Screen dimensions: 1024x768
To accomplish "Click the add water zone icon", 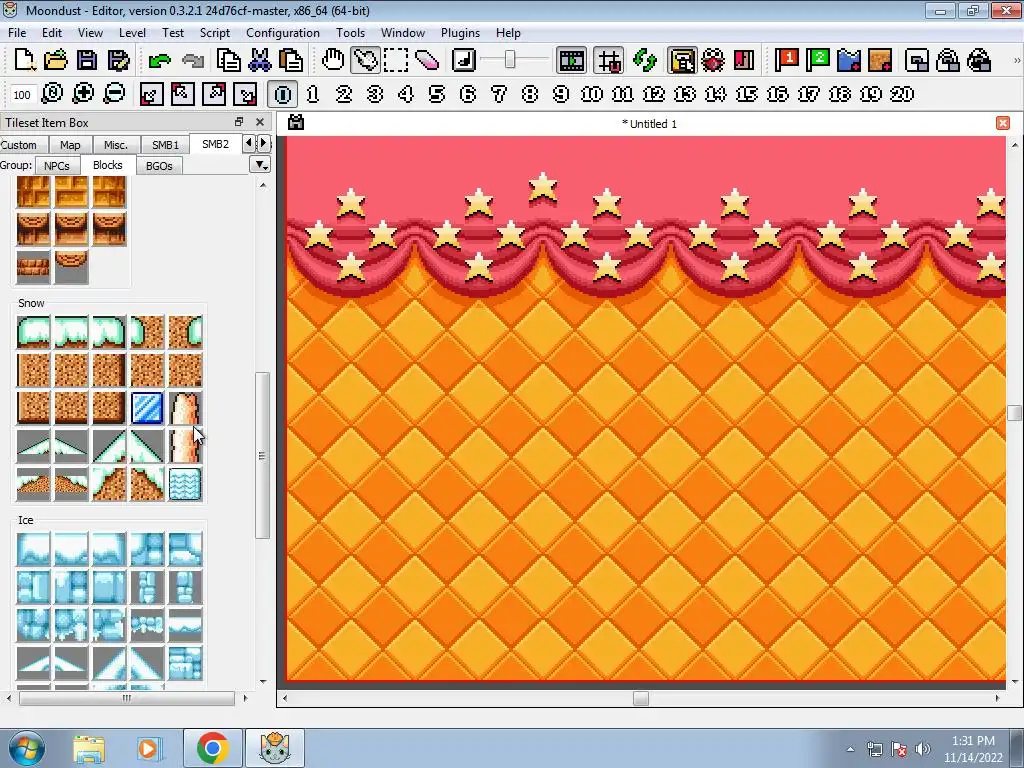I will click(x=849, y=60).
